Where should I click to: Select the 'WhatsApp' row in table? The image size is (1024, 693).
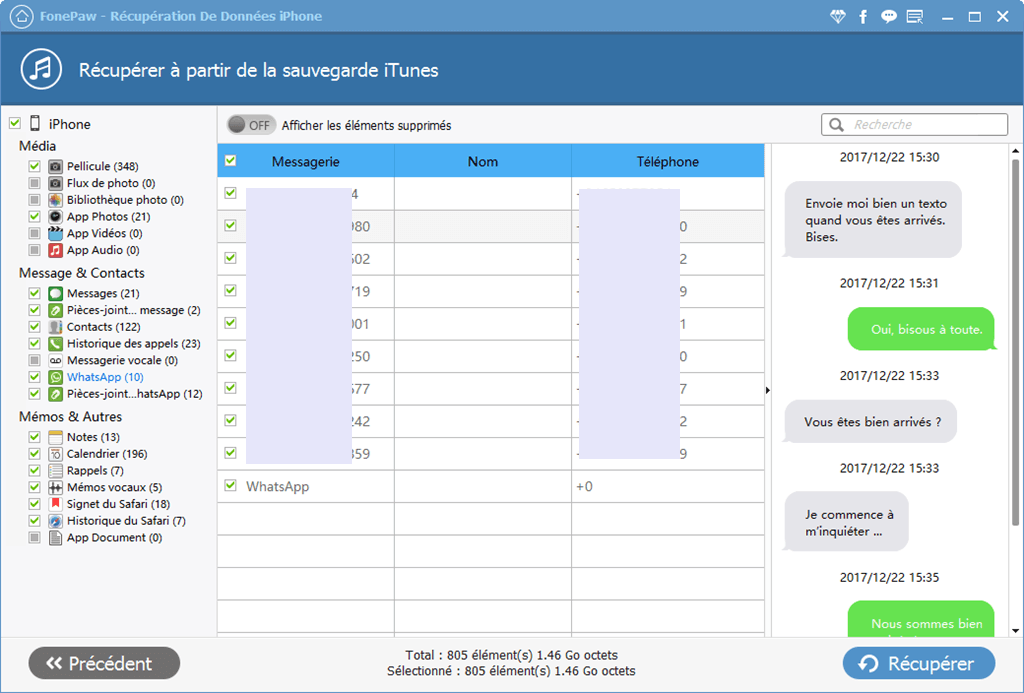pyautogui.click(x=491, y=486)
